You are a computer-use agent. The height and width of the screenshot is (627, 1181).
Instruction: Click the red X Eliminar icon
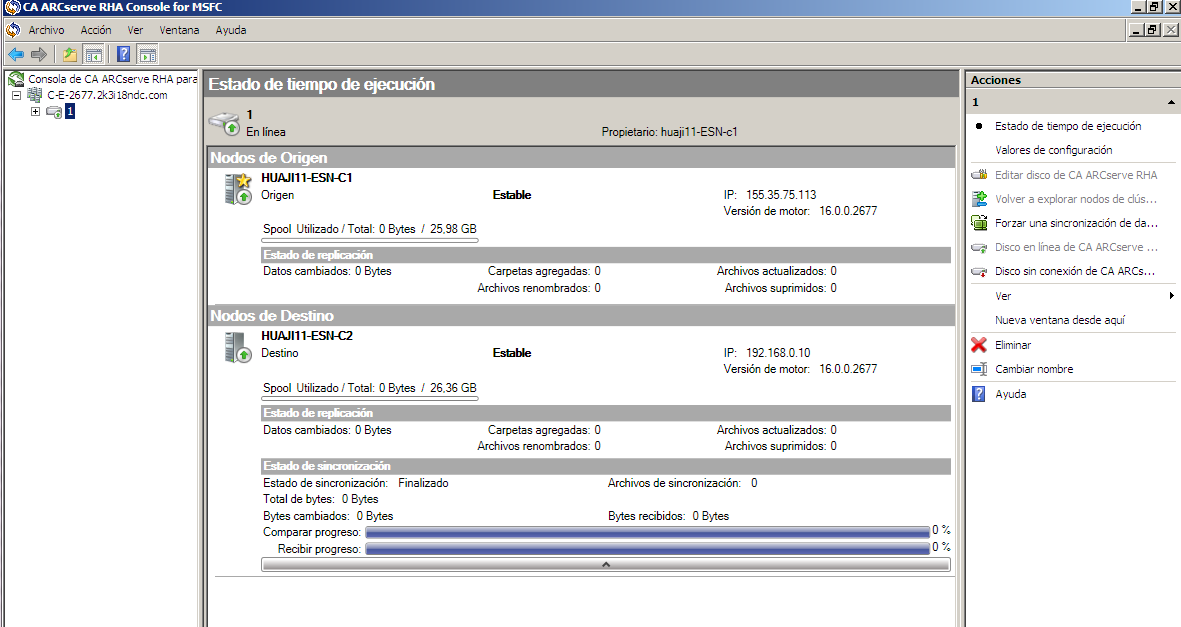[979, 345]
